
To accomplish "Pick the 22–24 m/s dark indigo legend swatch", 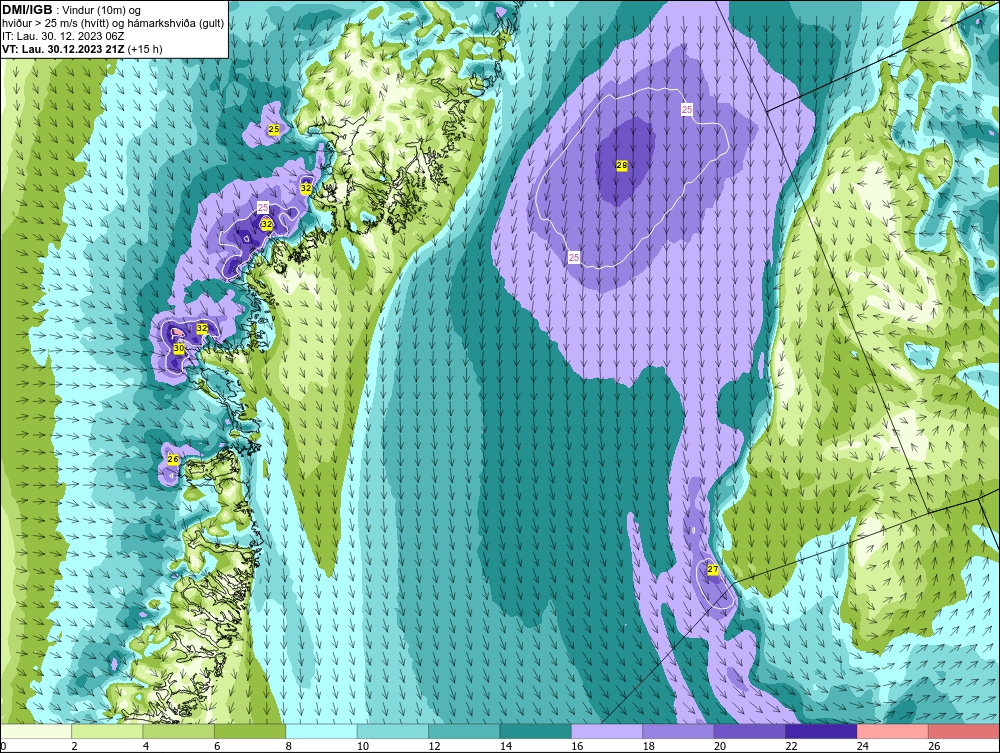I will 821,731.
